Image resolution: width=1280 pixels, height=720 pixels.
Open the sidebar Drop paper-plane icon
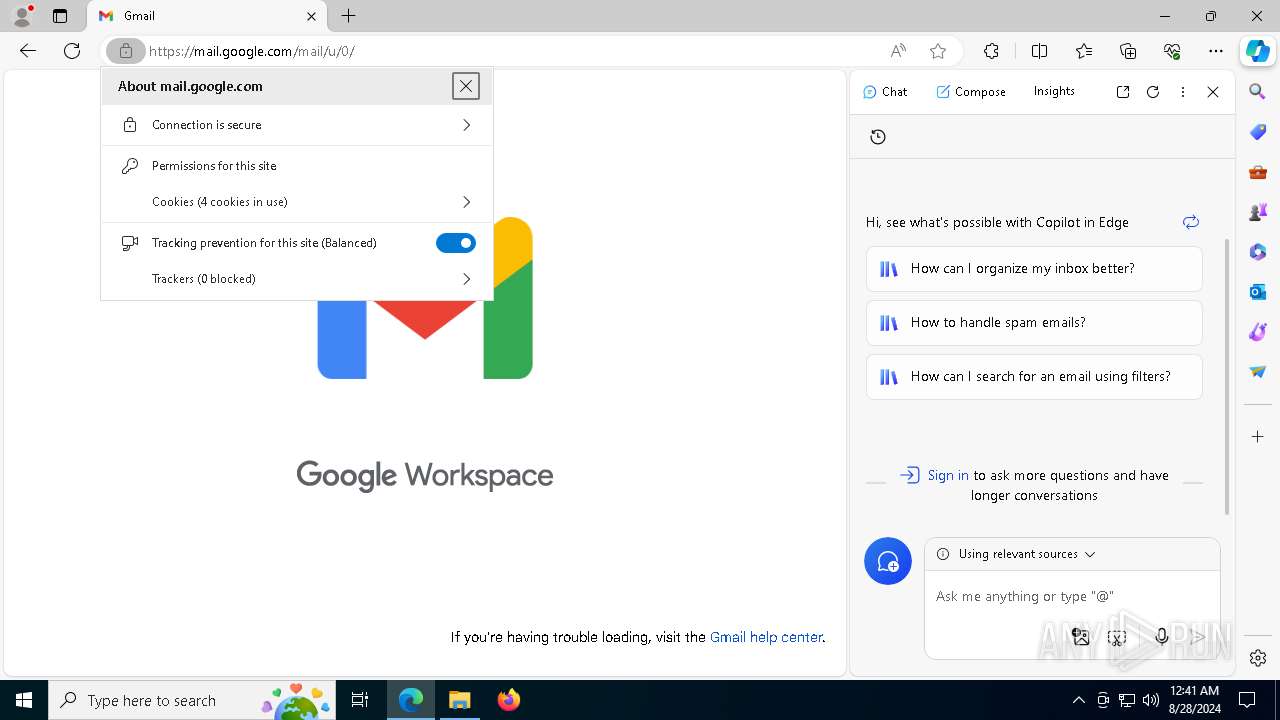(x=1258, y=372)
